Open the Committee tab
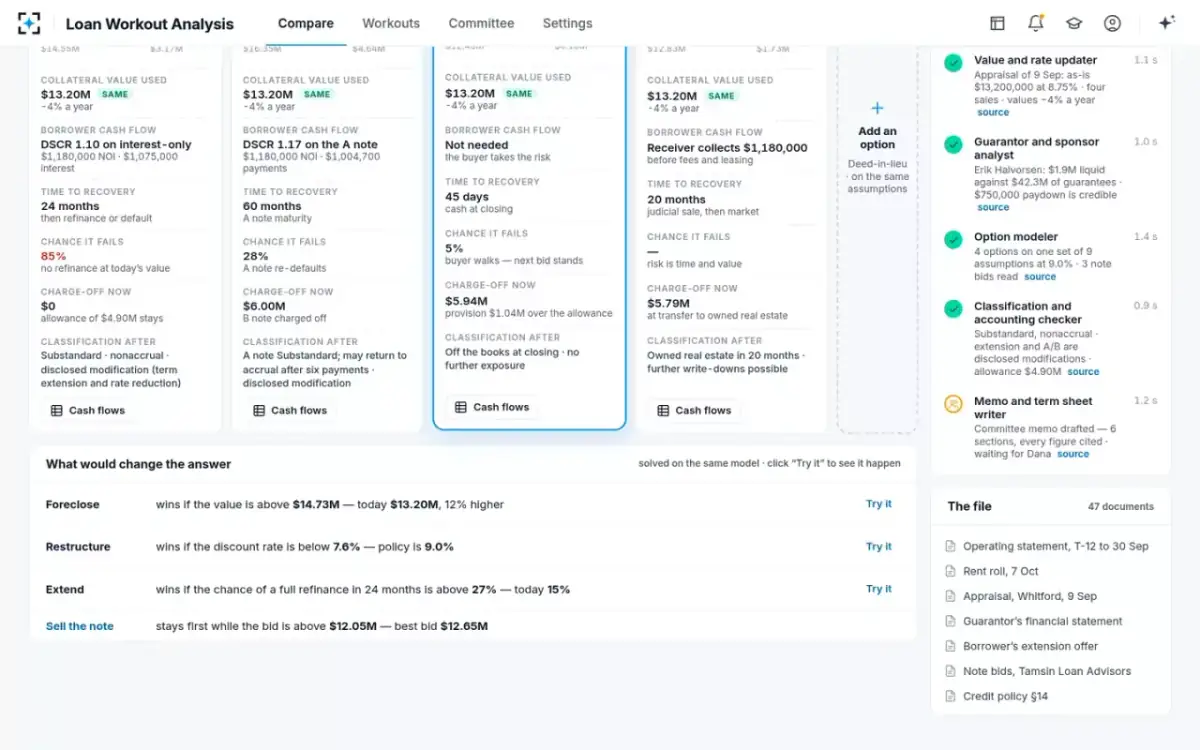 pyautogui.click(x=481, y=23)
